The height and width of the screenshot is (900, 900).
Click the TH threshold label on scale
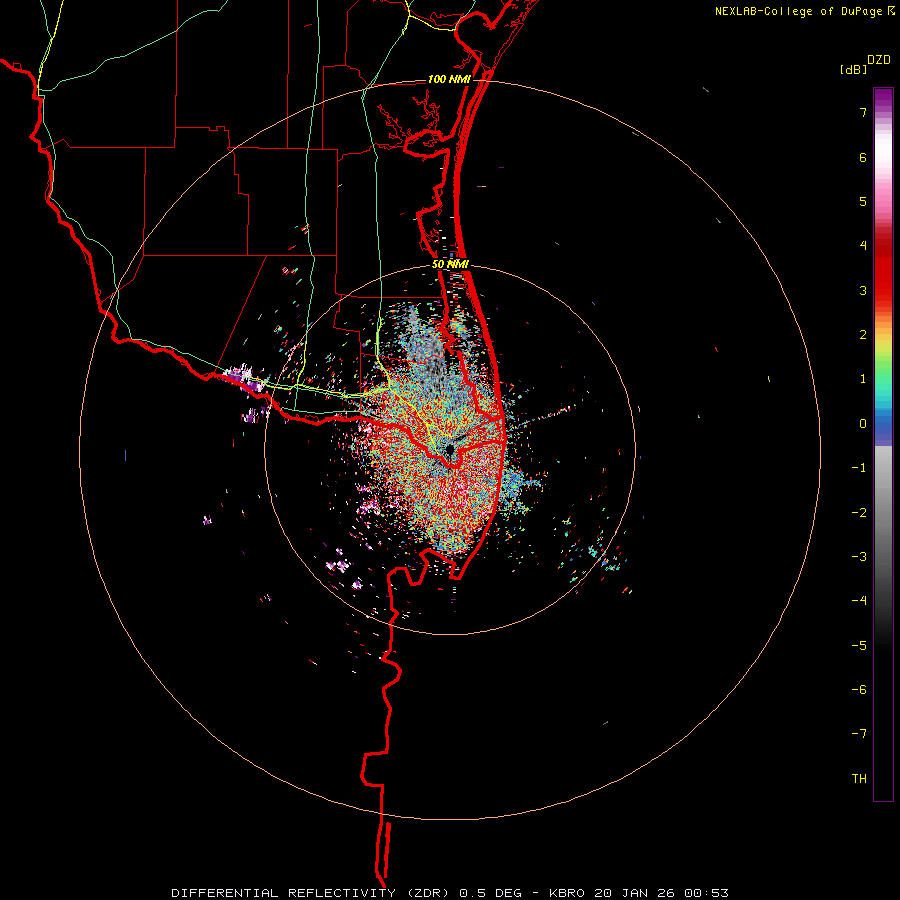[859, 779]
